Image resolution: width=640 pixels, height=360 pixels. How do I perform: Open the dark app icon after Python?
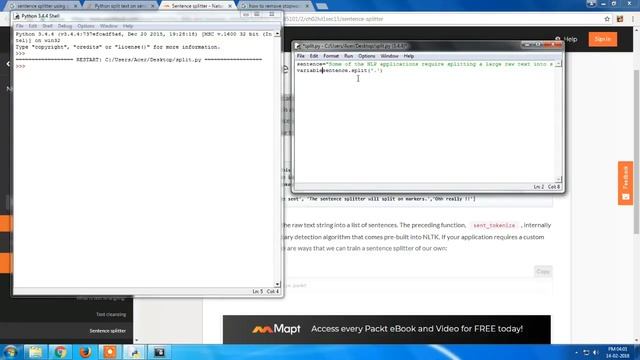pyautogui.click(x=160, y=352)
